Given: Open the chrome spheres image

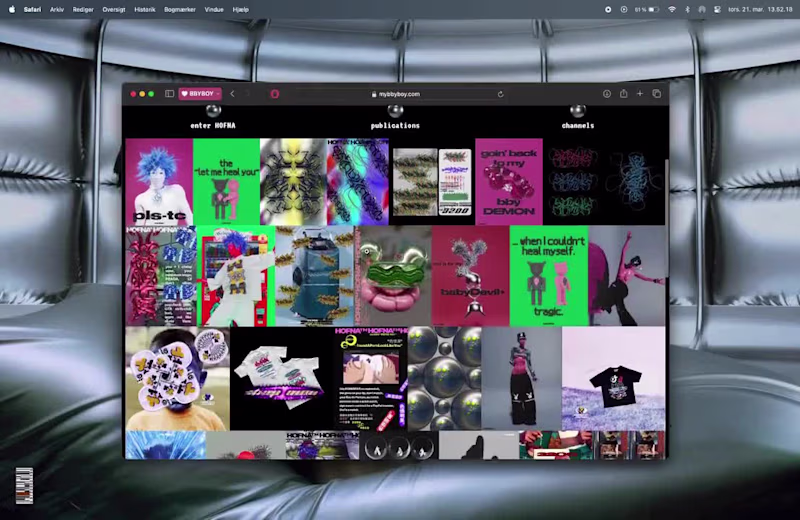Looking at the screenshot, I should point(444,379).
